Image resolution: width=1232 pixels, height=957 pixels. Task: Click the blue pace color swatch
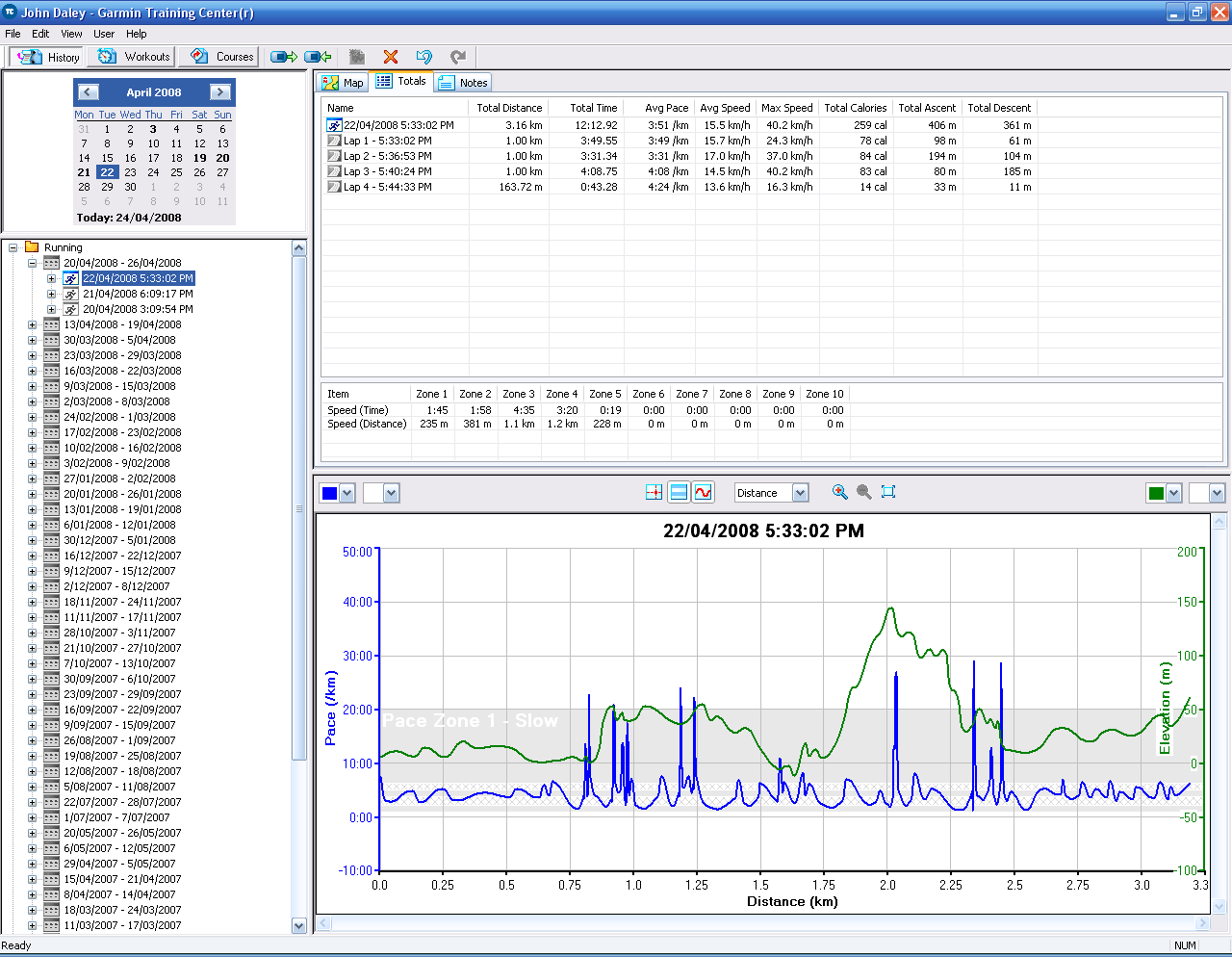coord(329,494)
